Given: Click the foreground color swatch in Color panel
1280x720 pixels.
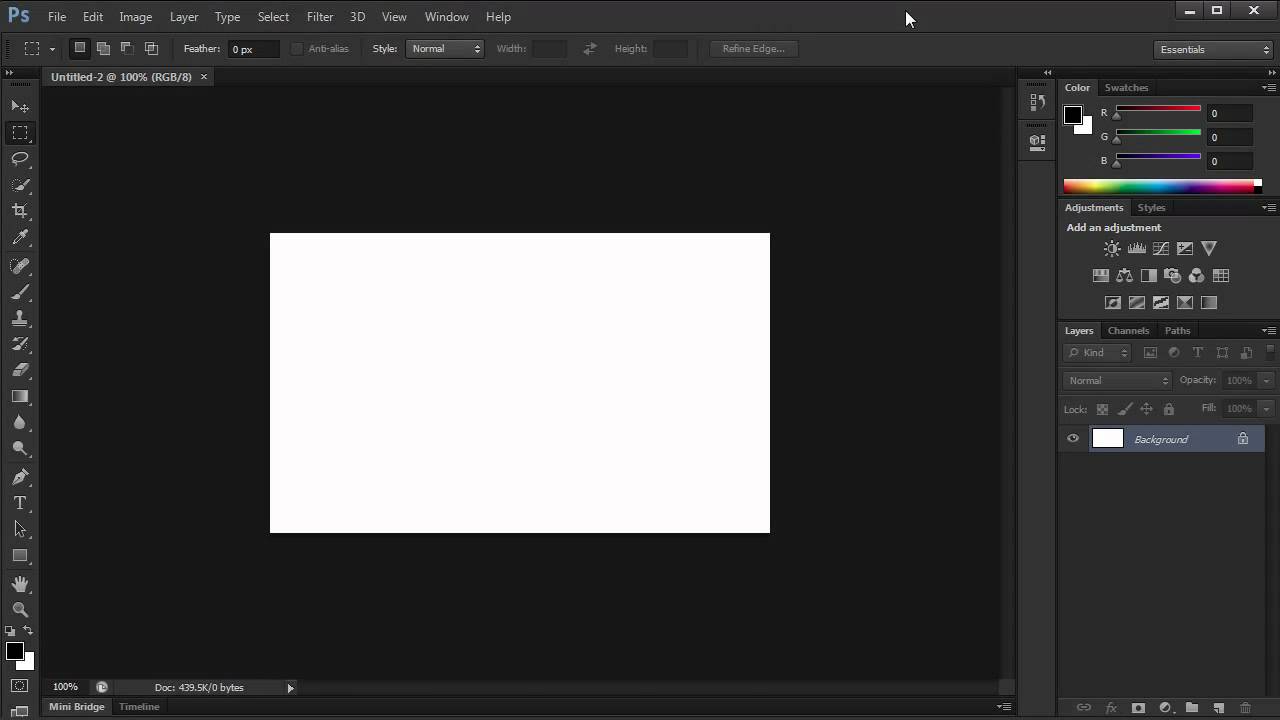Looking at the screenshot, I should (x=1073, y=115).
